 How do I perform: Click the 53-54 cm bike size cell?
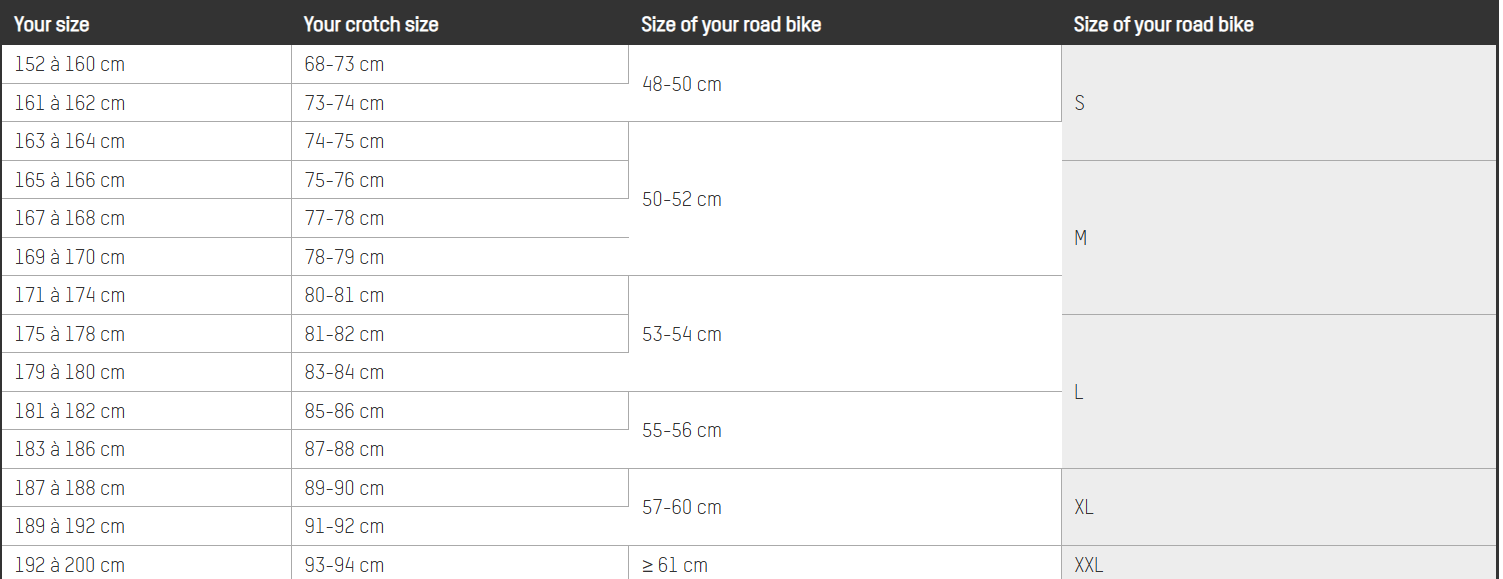681,334
